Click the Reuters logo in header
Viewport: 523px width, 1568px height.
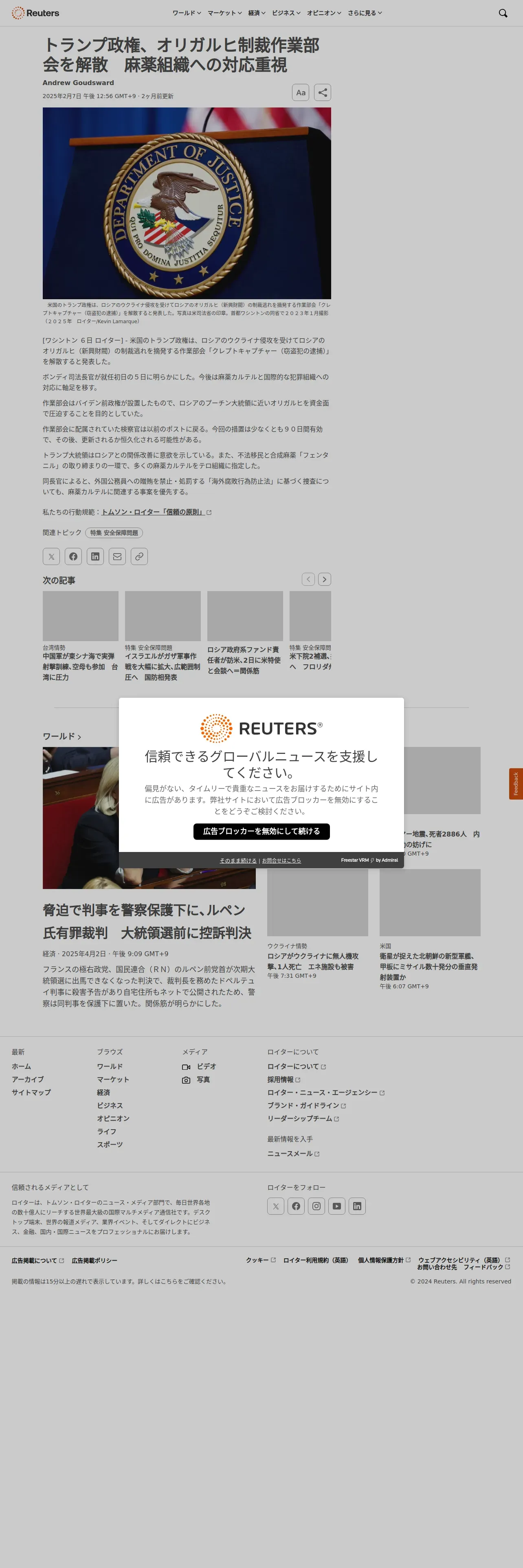35,13
